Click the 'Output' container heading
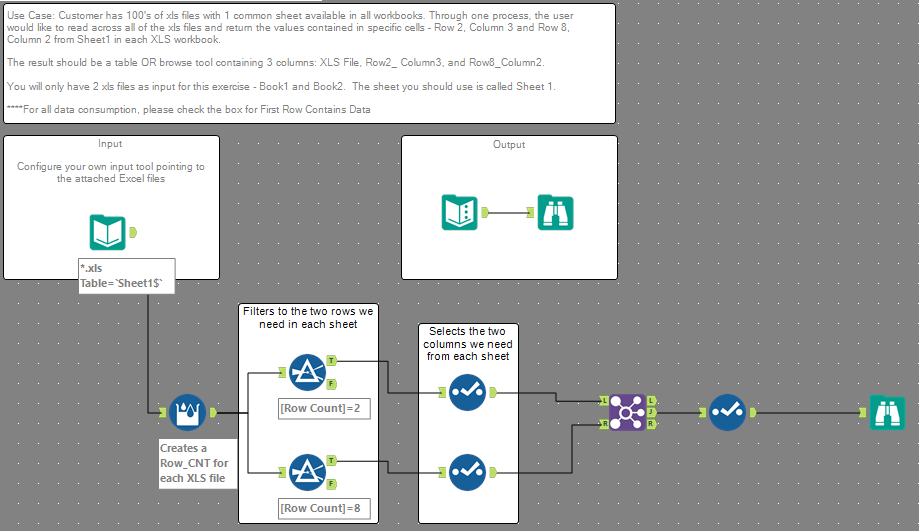Screen dimensions: 919x531 (x=509, y=144)
